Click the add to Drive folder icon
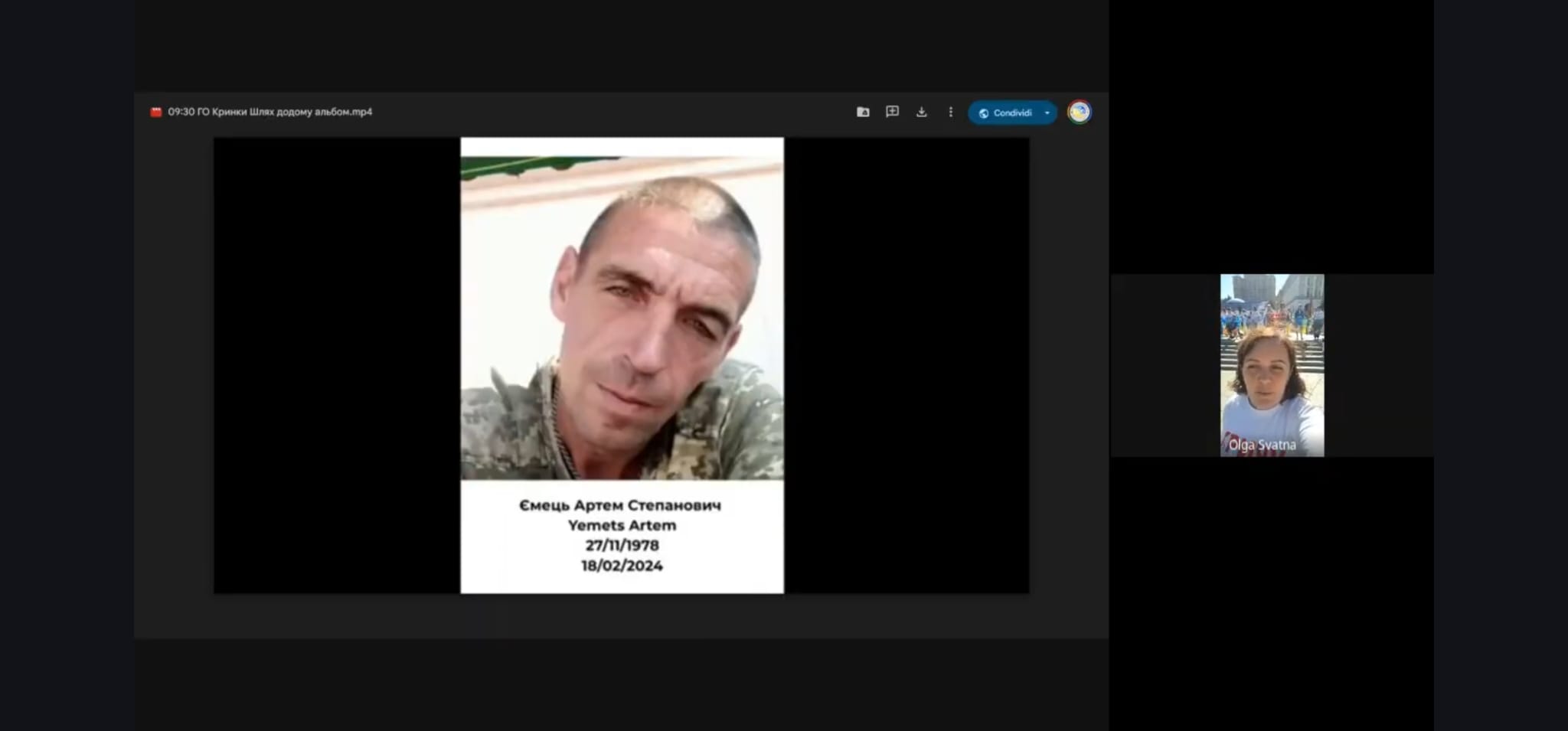This screenshot has height=731, width=1568. tap(863, 112)
